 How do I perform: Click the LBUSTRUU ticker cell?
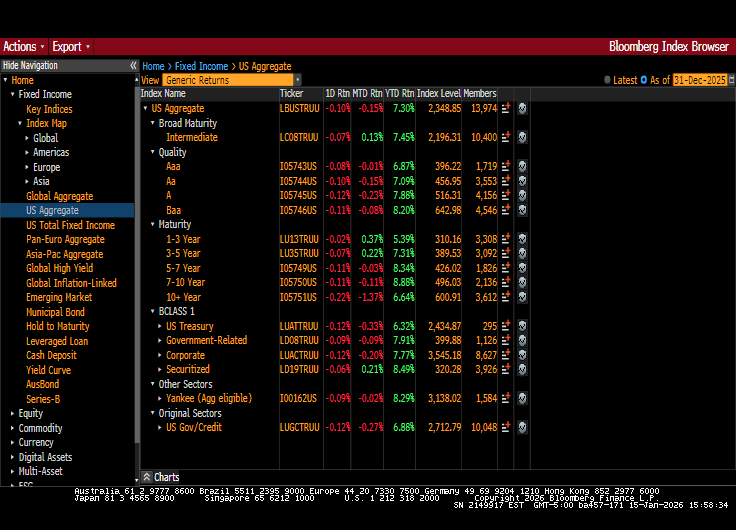click(299, 108)
